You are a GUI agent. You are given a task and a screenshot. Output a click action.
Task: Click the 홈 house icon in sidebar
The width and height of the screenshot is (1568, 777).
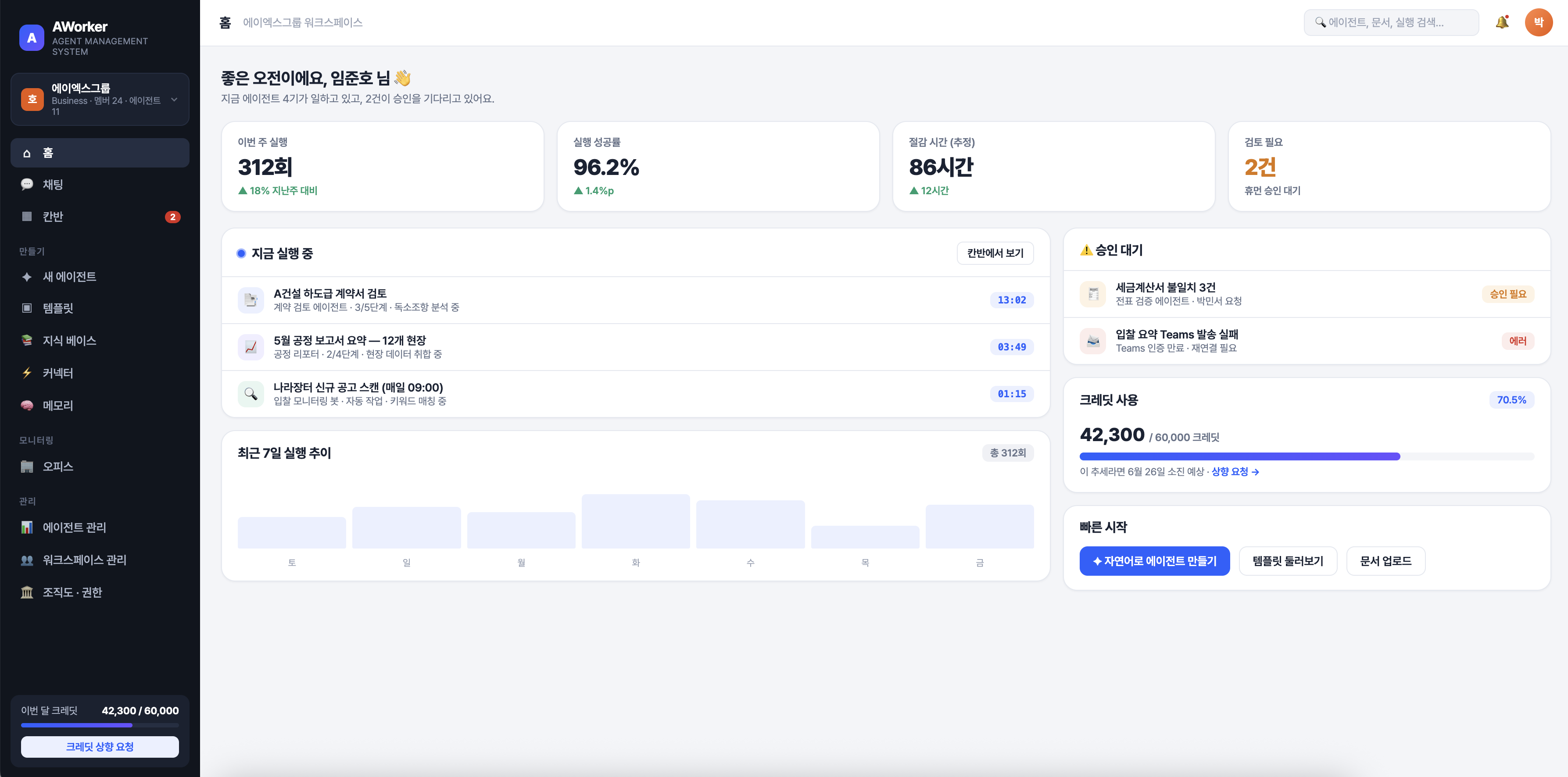click(27, 153)
